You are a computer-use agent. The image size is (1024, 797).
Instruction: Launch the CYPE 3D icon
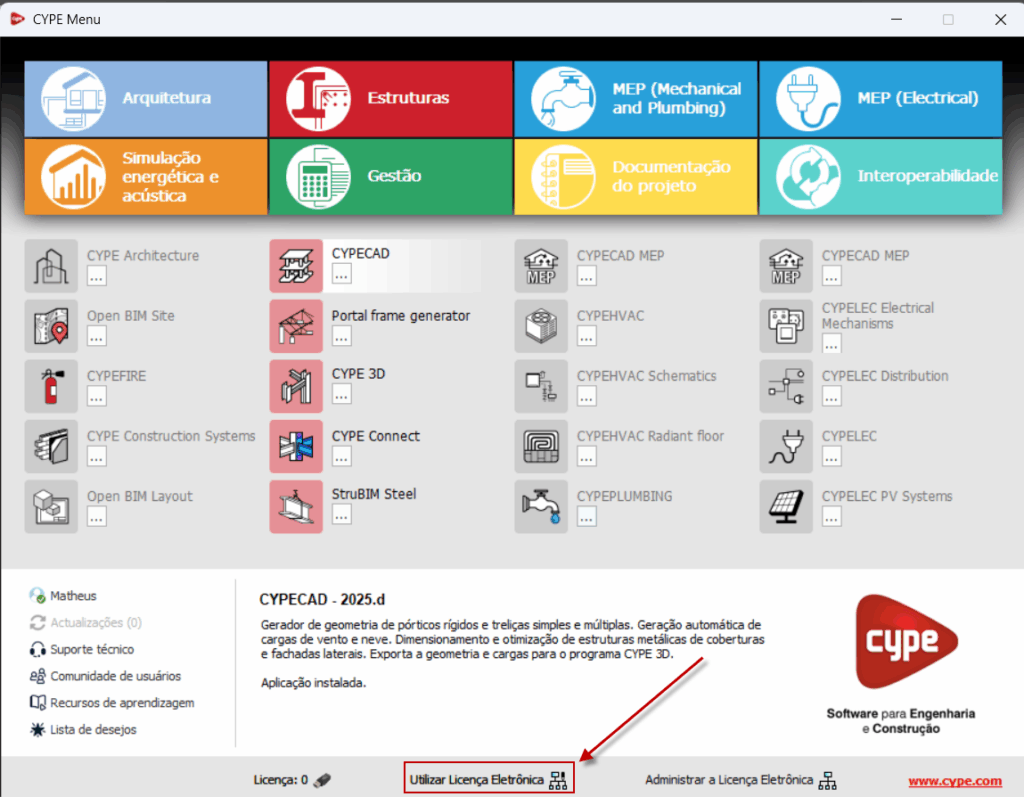pyautogui.click(x=296, y=386)
